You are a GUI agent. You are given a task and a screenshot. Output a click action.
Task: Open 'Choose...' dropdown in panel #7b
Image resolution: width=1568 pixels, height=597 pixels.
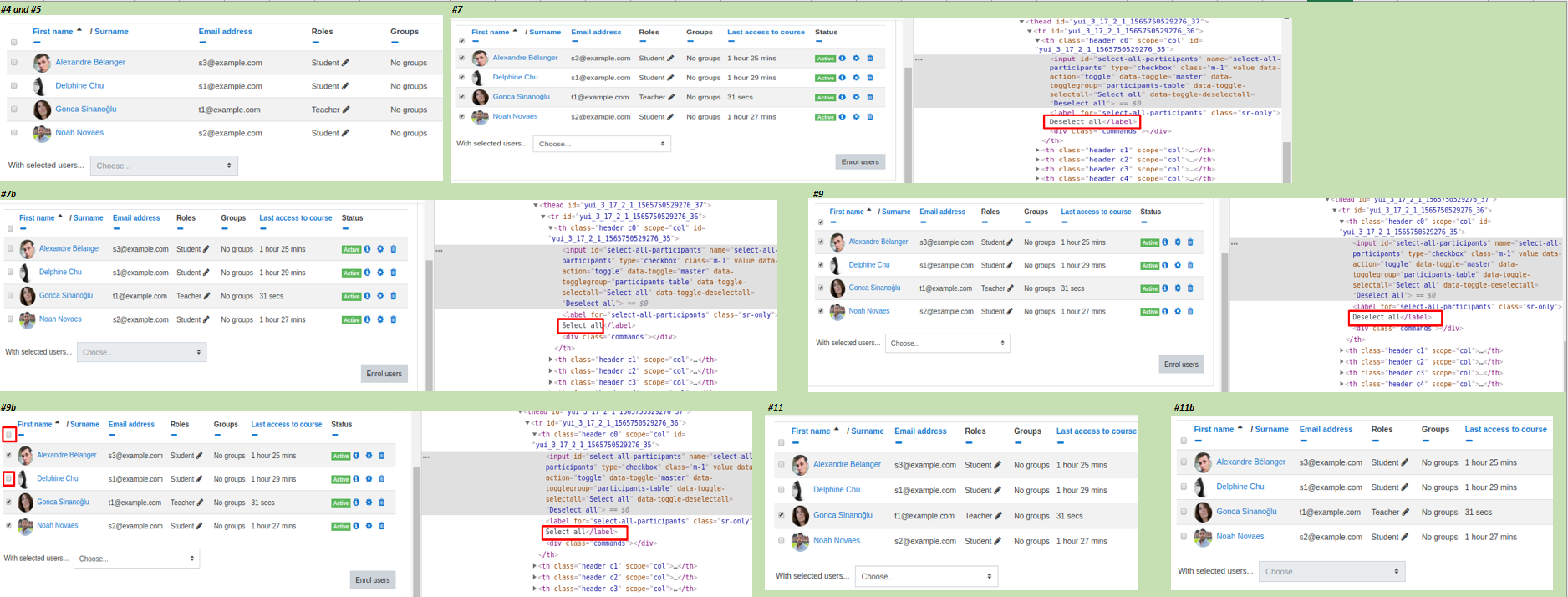pos(141,352)
